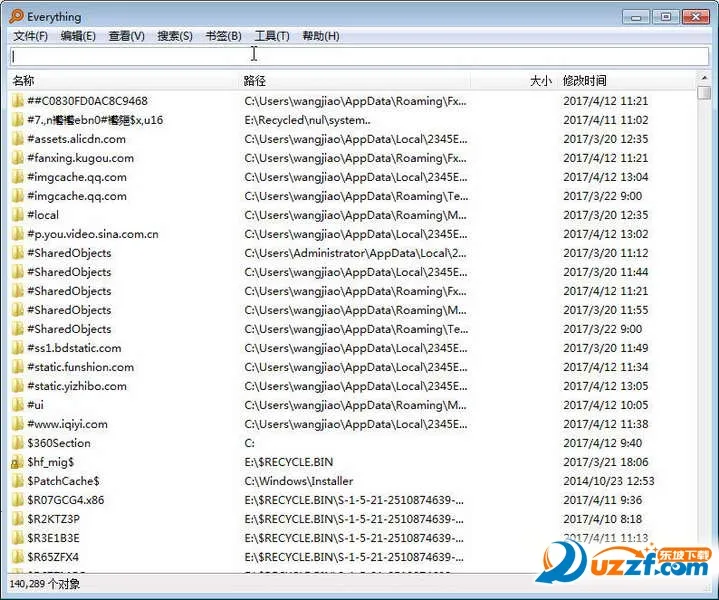719x600 pixels.
Task: Sort by the 路径 column header
Action: [254, 81]
